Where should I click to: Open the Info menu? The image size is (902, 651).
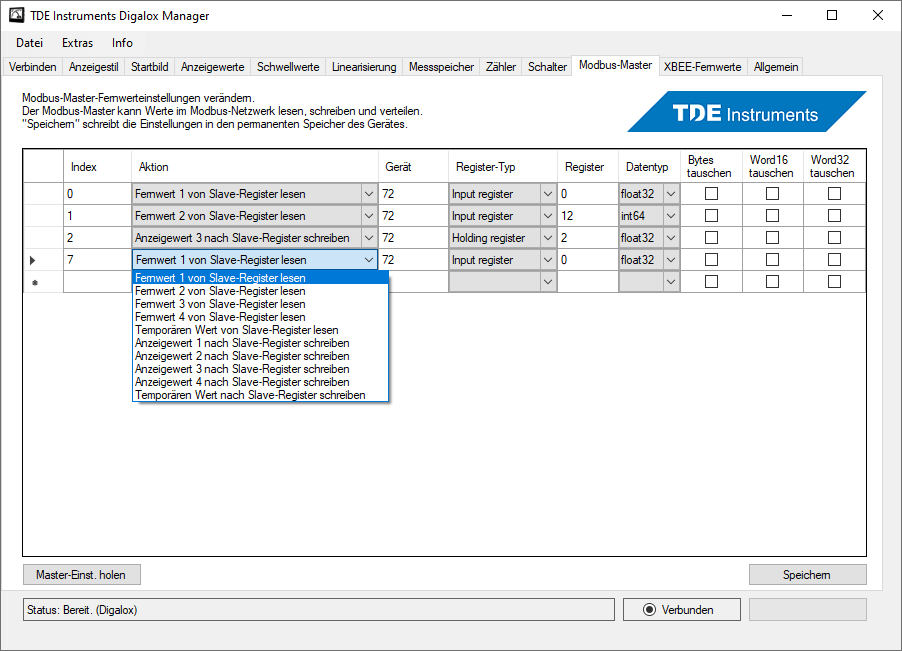coord(122,43)
